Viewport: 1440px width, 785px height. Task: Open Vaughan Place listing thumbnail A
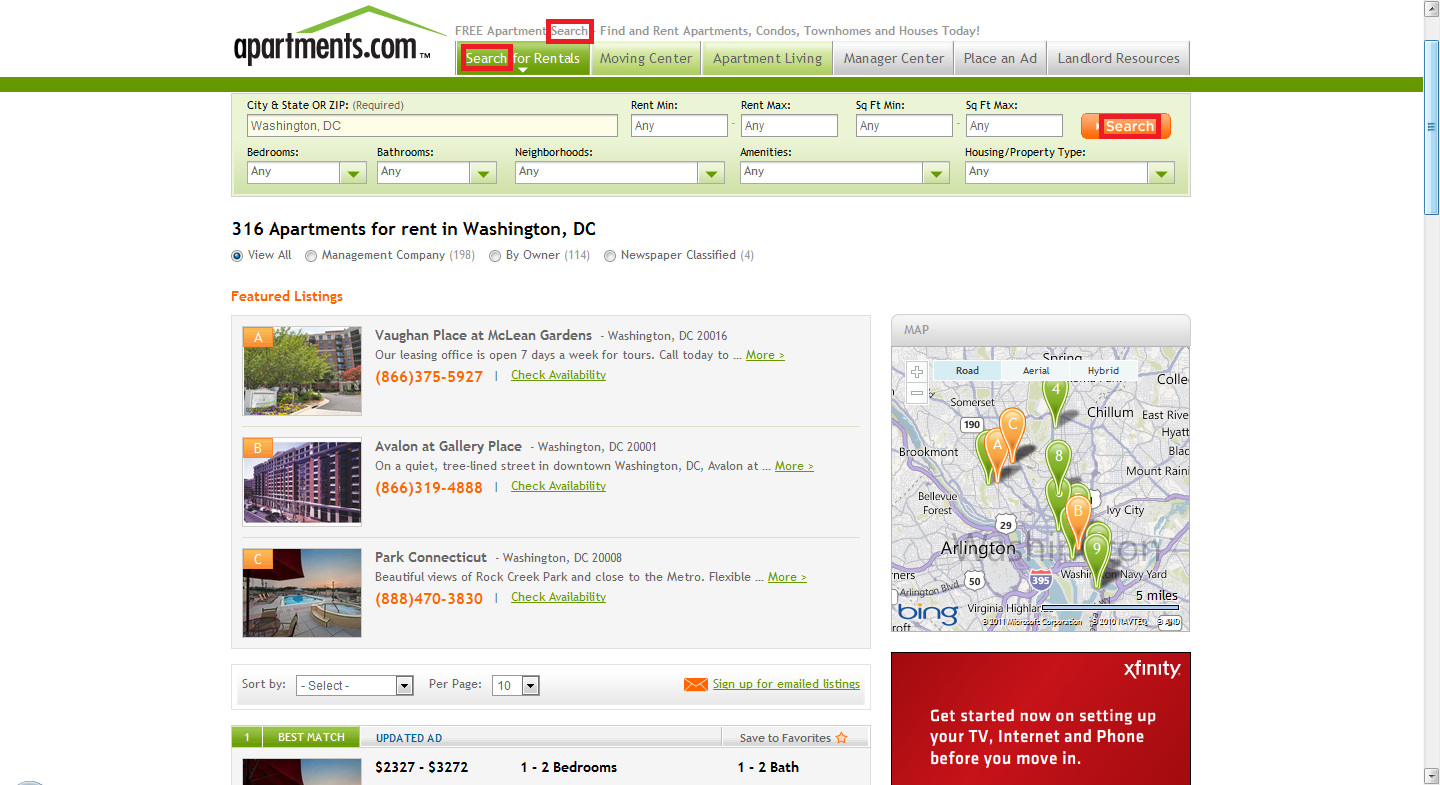click(302, 371)
